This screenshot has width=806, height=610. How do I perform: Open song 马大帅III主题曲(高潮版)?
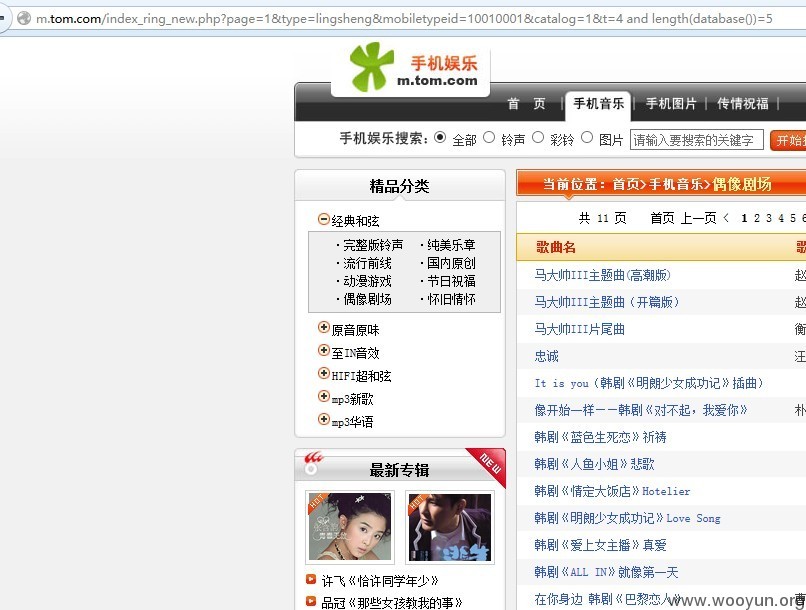[x=602, y=275]
